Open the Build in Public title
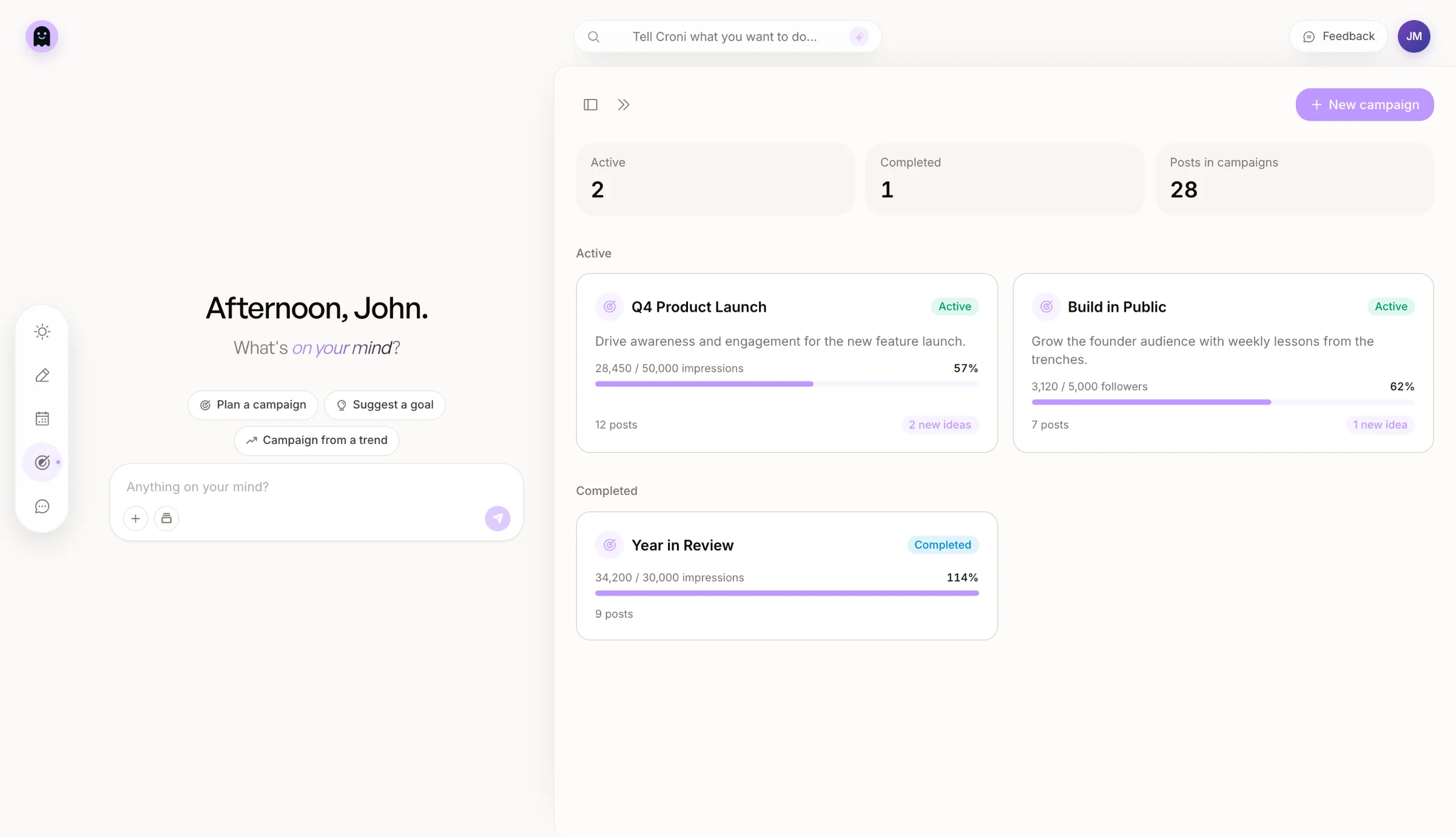The height and width of the screenshot is (837, 1456). click(1117, 307)
